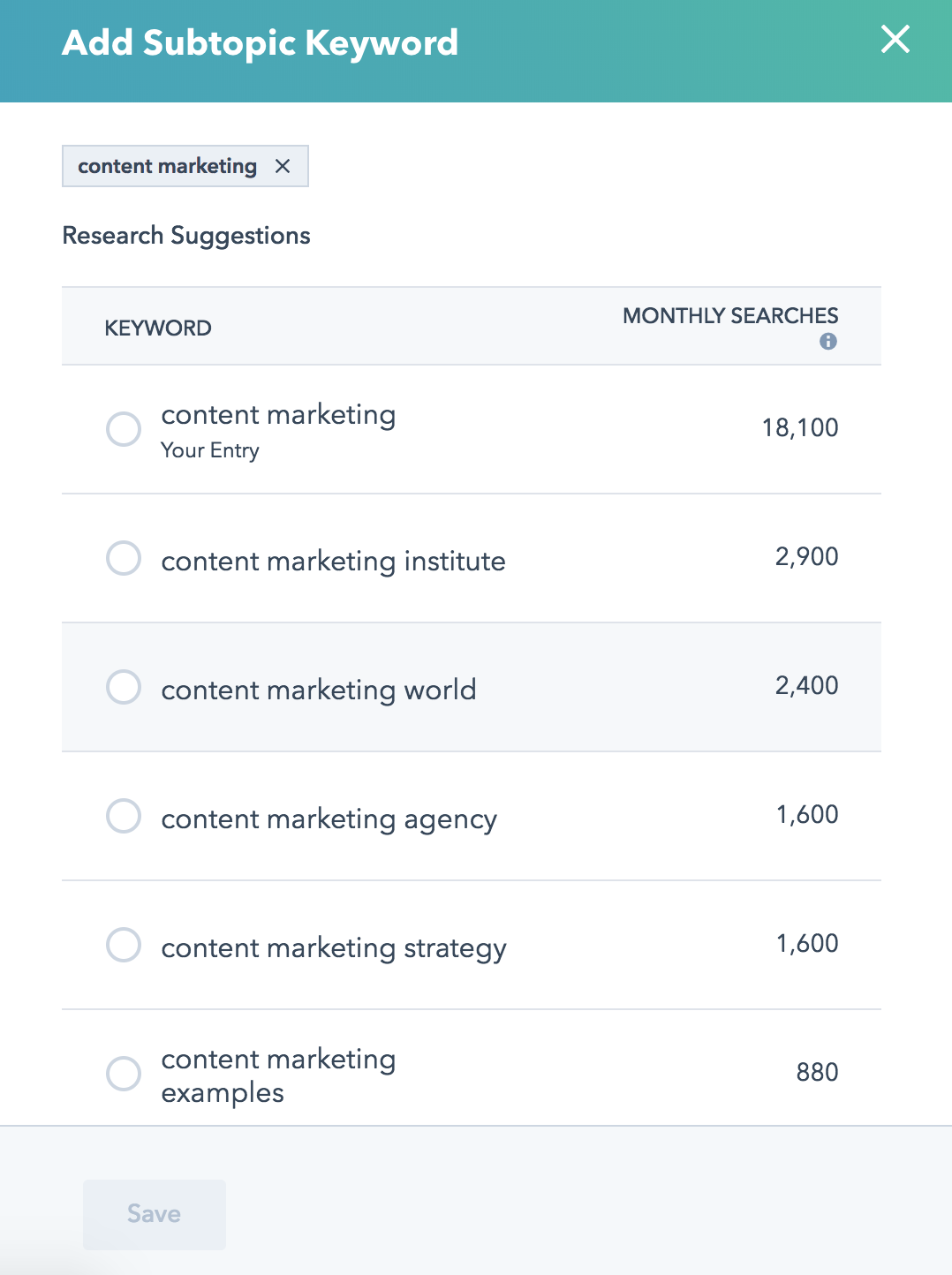The width and height of the screenshot is (952, 1275).
Task: Select the content marketing examples radio button
Action: (124, 1074)
